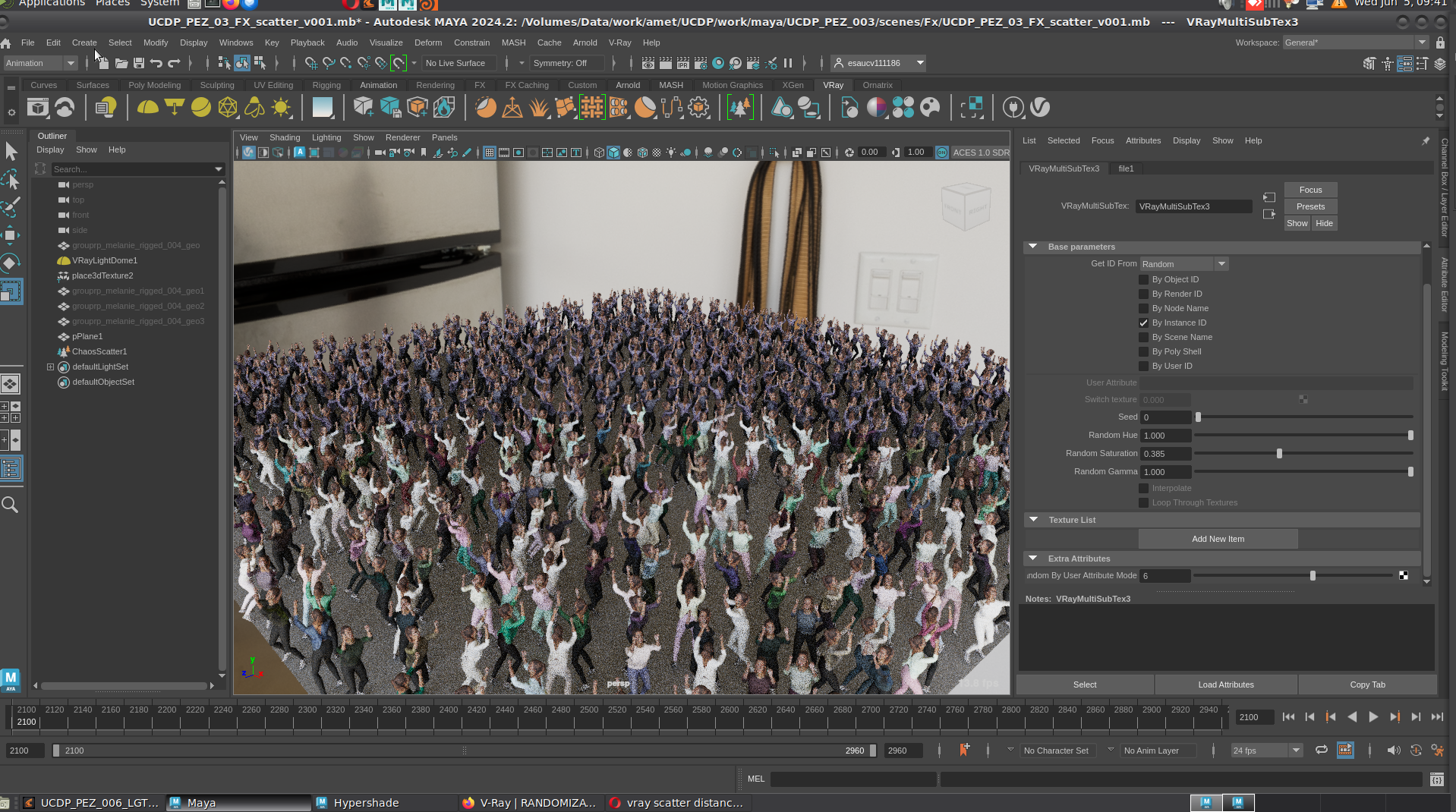Open viewport search magnifier tool
Viewport: 1456px width, 812px height.
click(x=11, y=505)
